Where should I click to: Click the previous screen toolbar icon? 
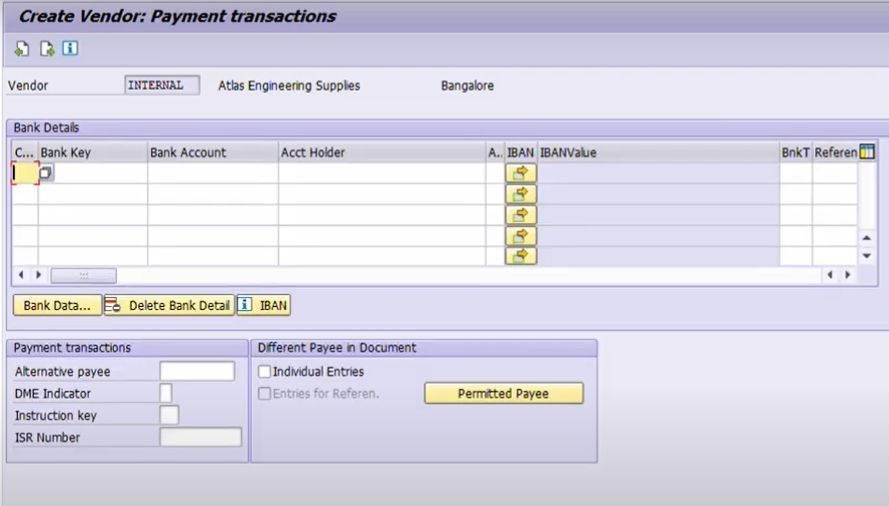click(22, 49)
